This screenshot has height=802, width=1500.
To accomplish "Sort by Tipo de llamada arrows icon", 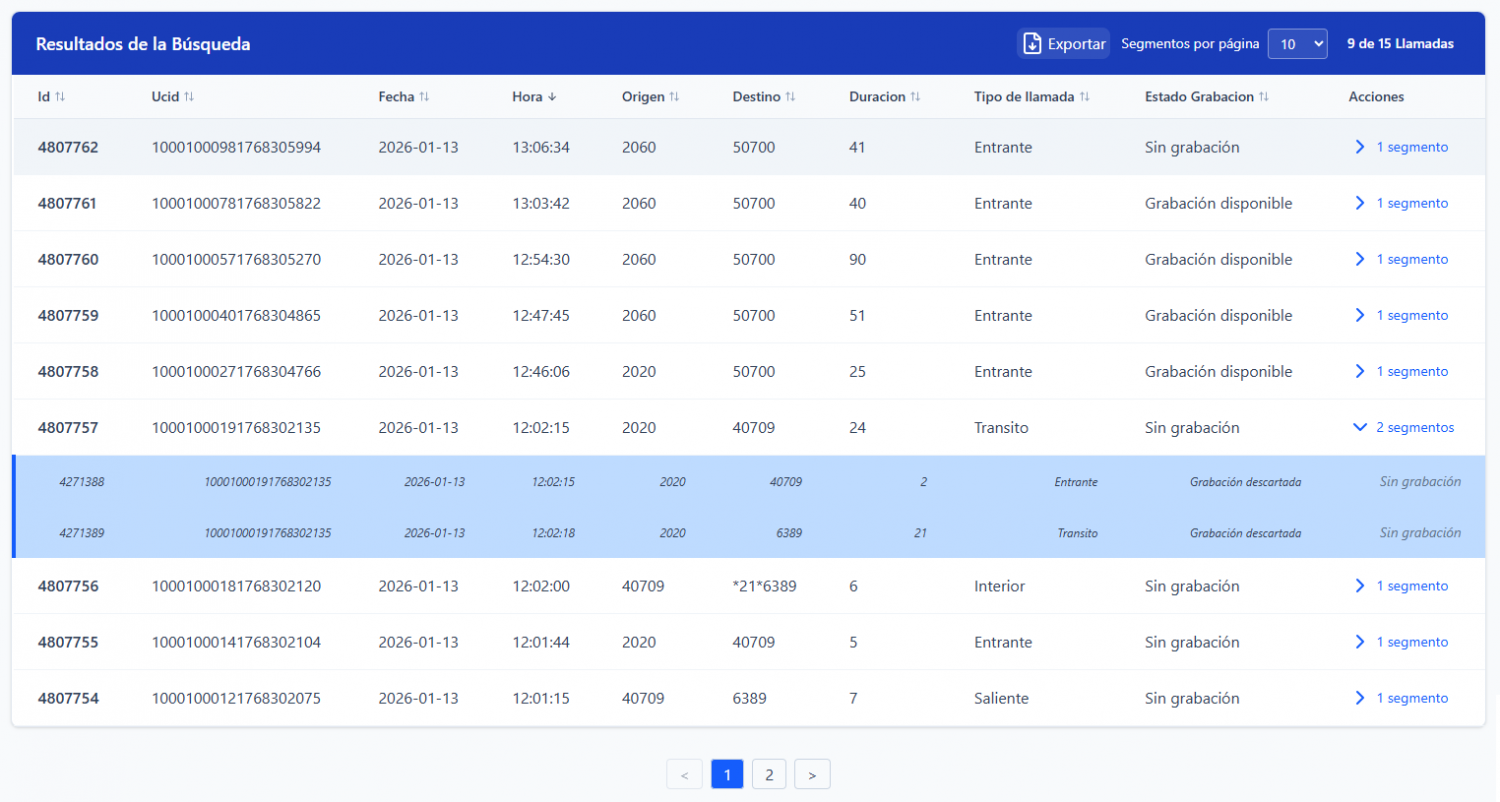I will [1084, 97].
